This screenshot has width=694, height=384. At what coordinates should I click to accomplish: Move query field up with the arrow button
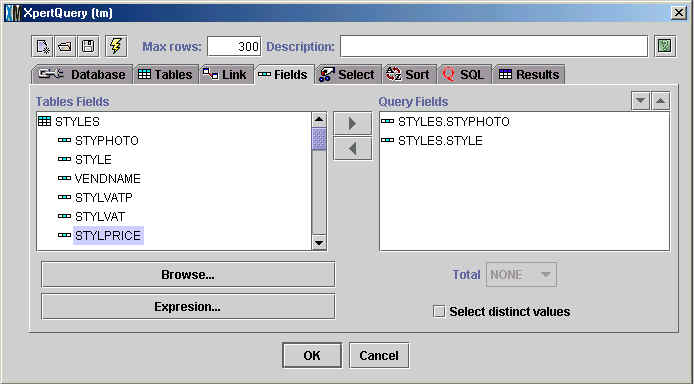pyautogui.click(x=660, y=101)
